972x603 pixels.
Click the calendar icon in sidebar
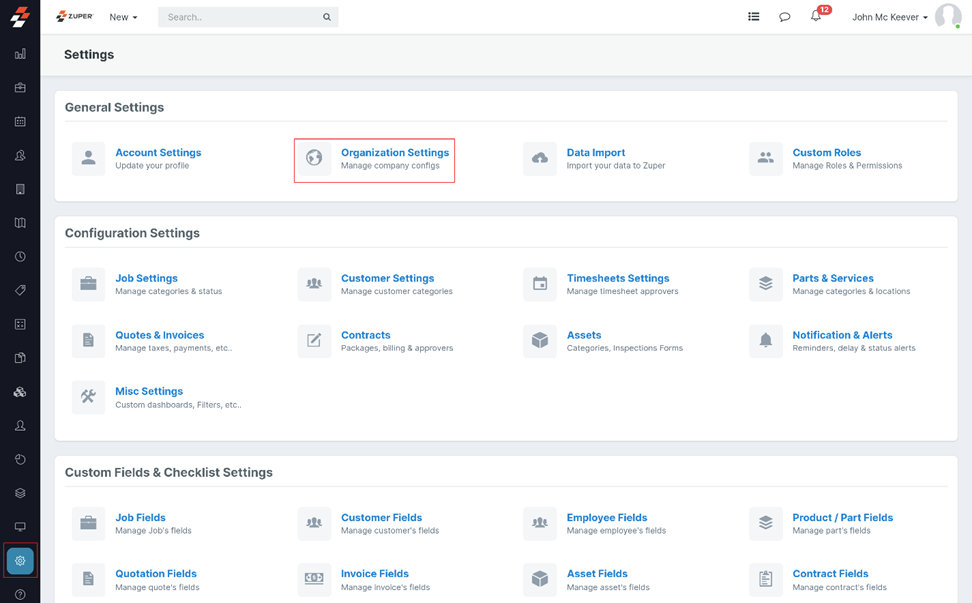20,122
